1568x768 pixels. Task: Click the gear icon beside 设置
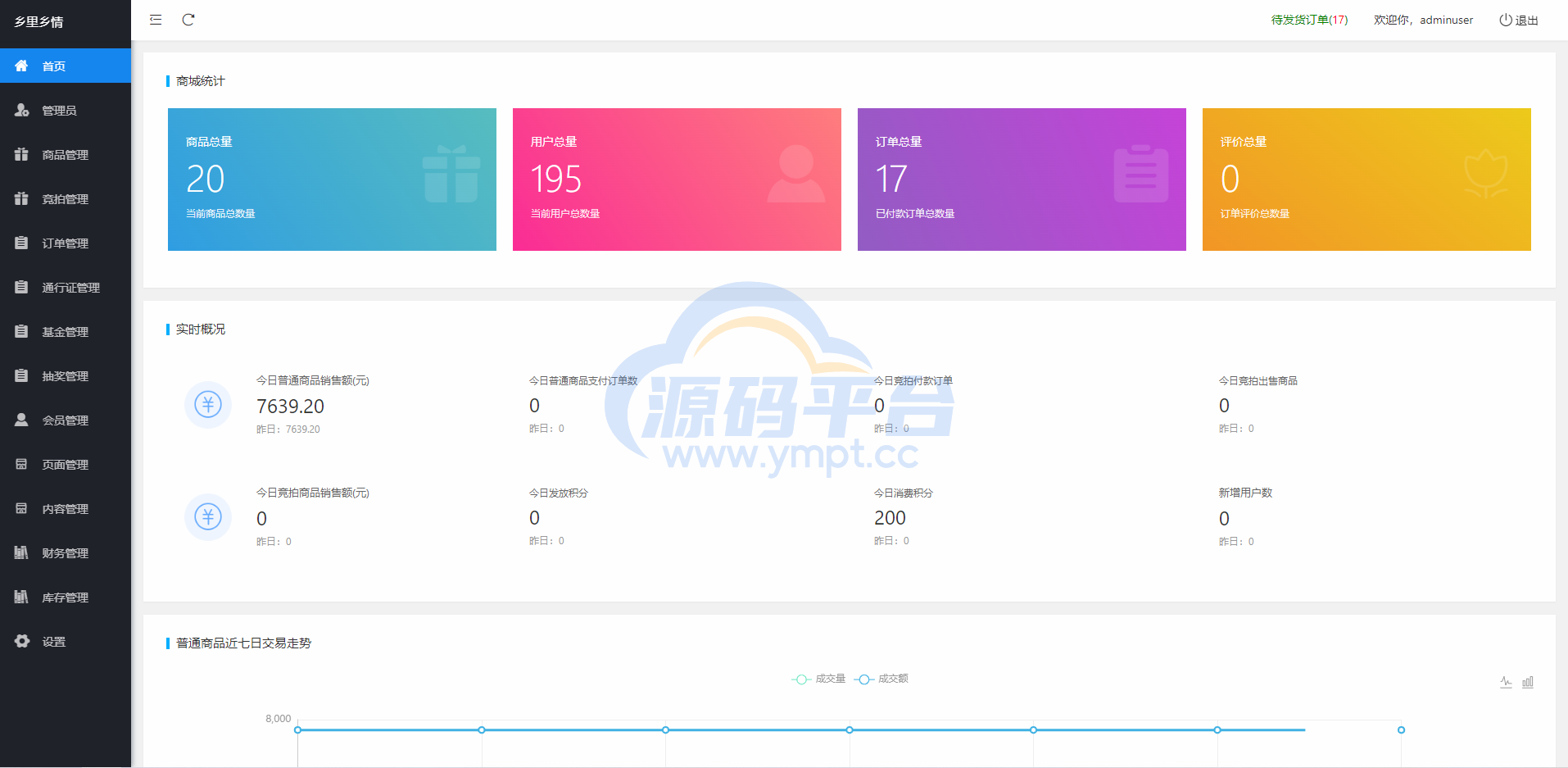click(22, 641)
